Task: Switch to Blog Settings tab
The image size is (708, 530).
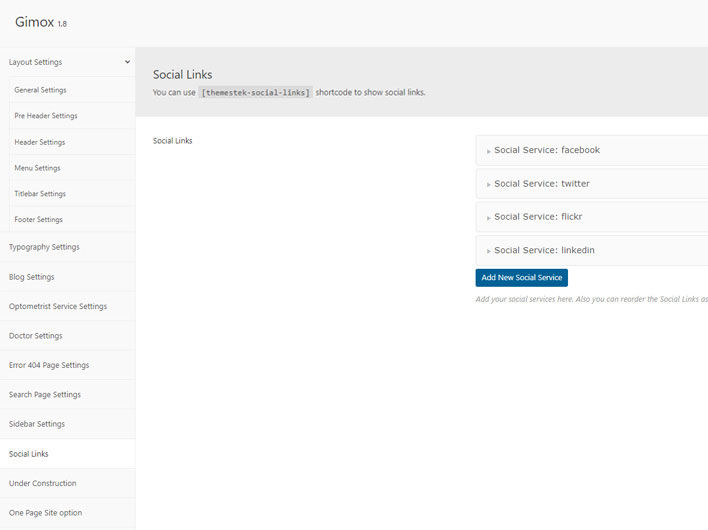Action: (x=32, y=277)
